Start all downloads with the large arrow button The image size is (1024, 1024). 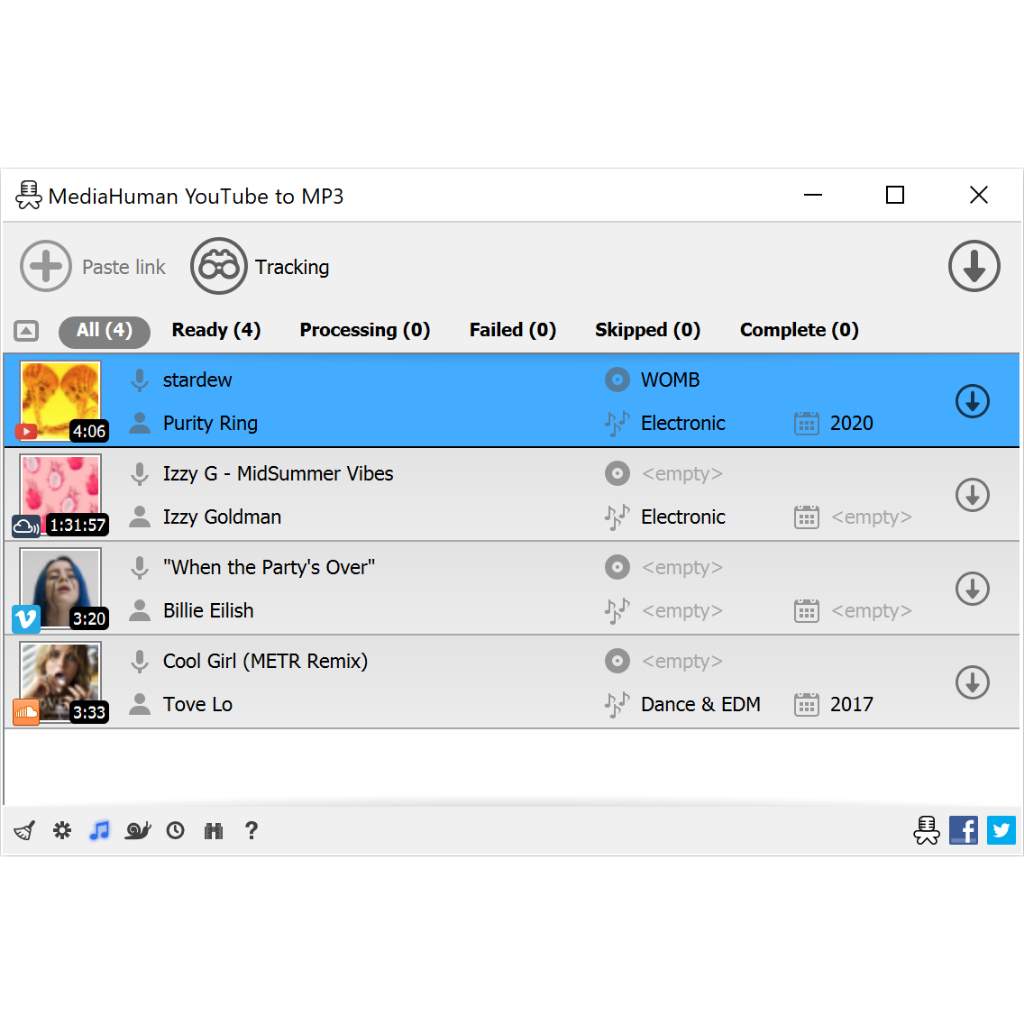(974, 266)
